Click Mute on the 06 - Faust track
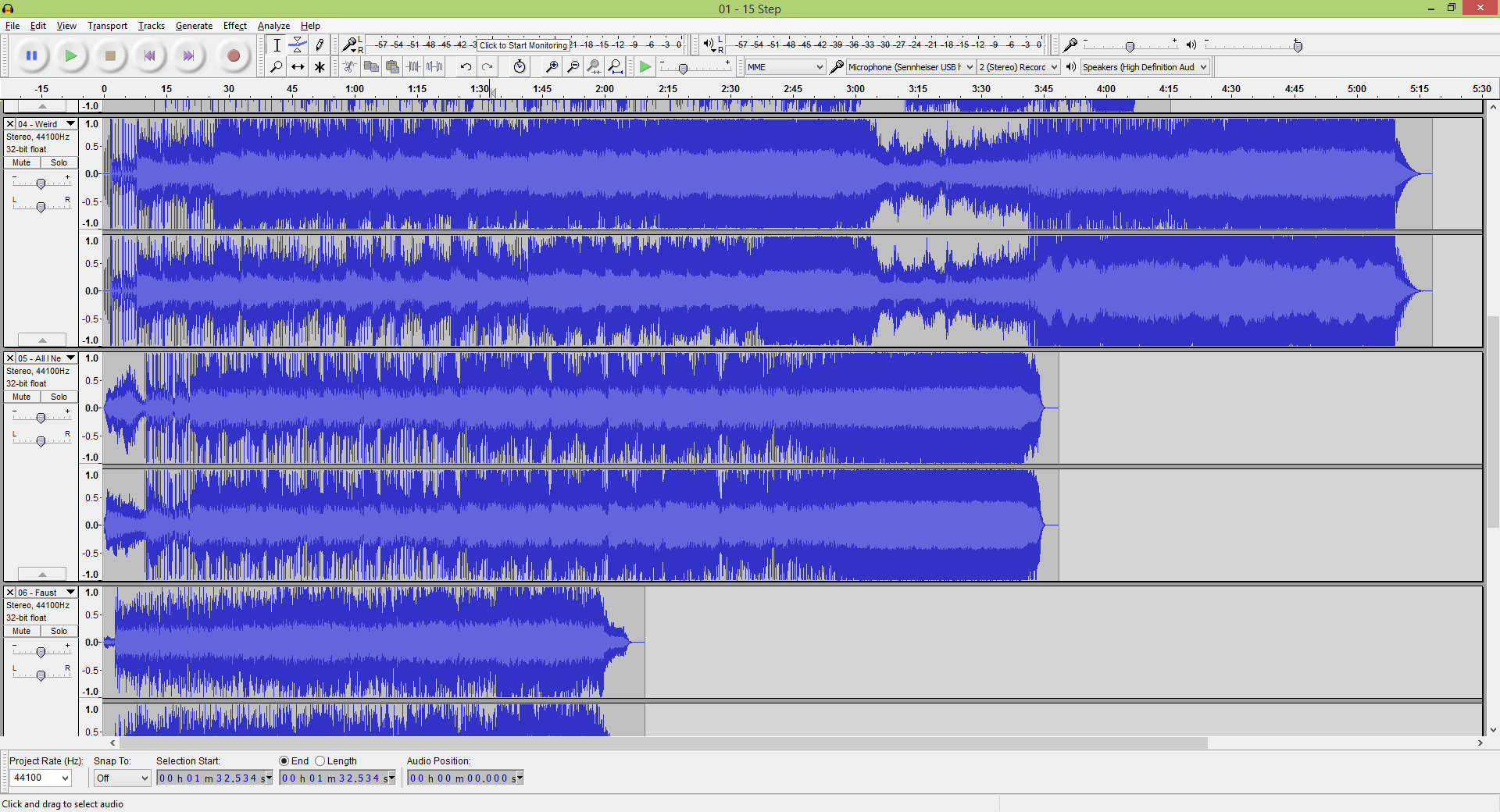The height and width of the screenshot is (812, 1500). tap(22, 631)
